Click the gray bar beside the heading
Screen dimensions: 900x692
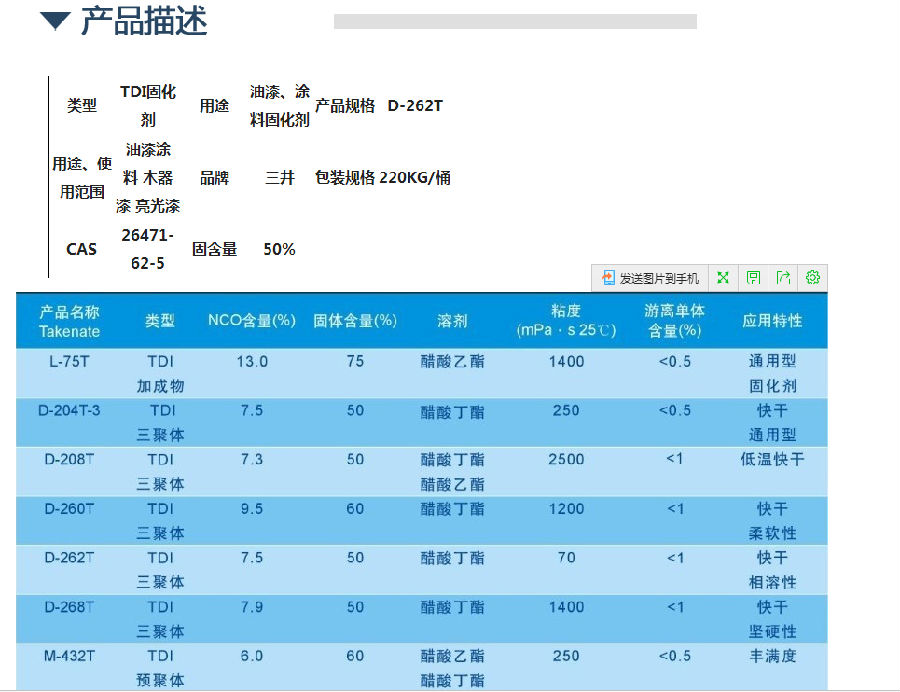[515, 21]
